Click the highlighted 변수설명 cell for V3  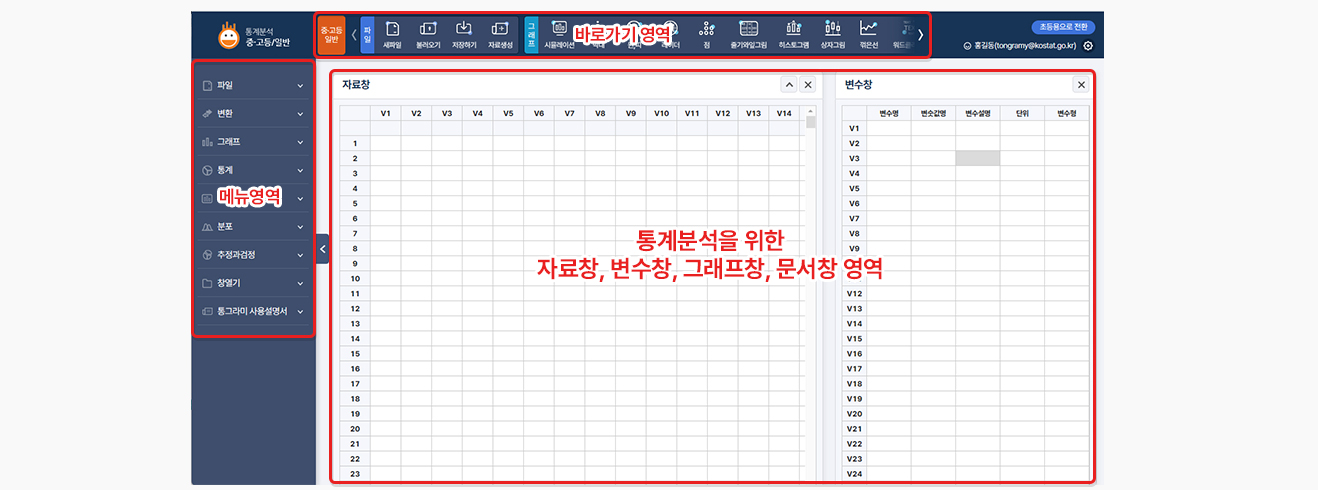coord(977,158)
